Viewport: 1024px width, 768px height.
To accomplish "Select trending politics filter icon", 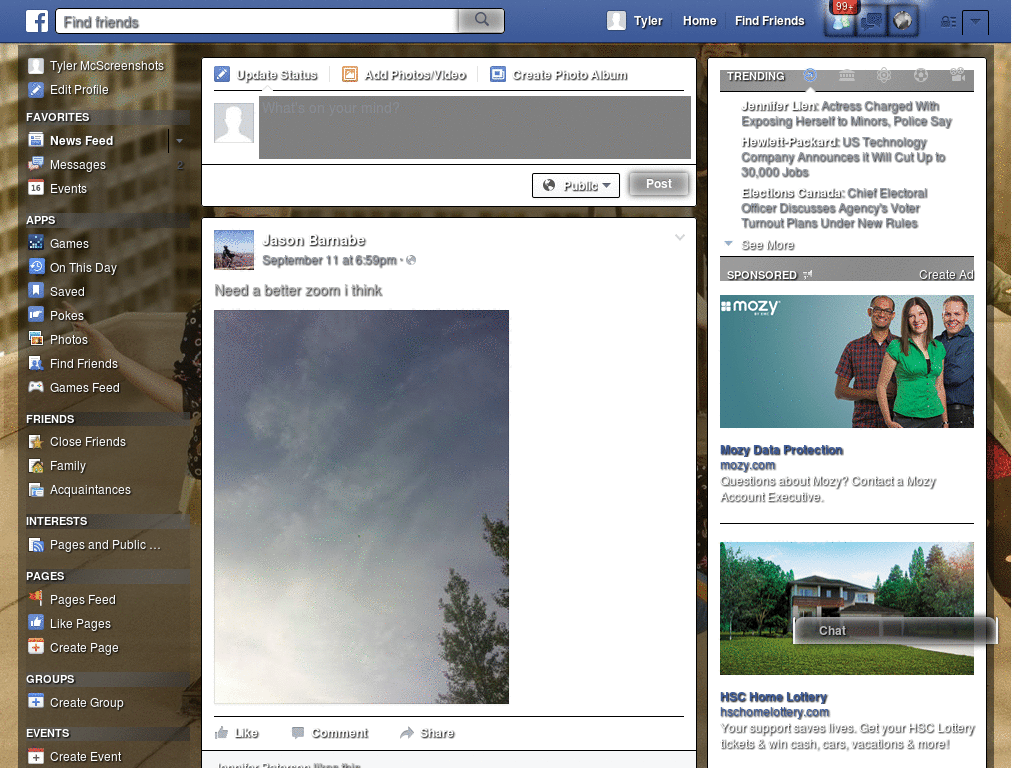I will pos(846,75).
